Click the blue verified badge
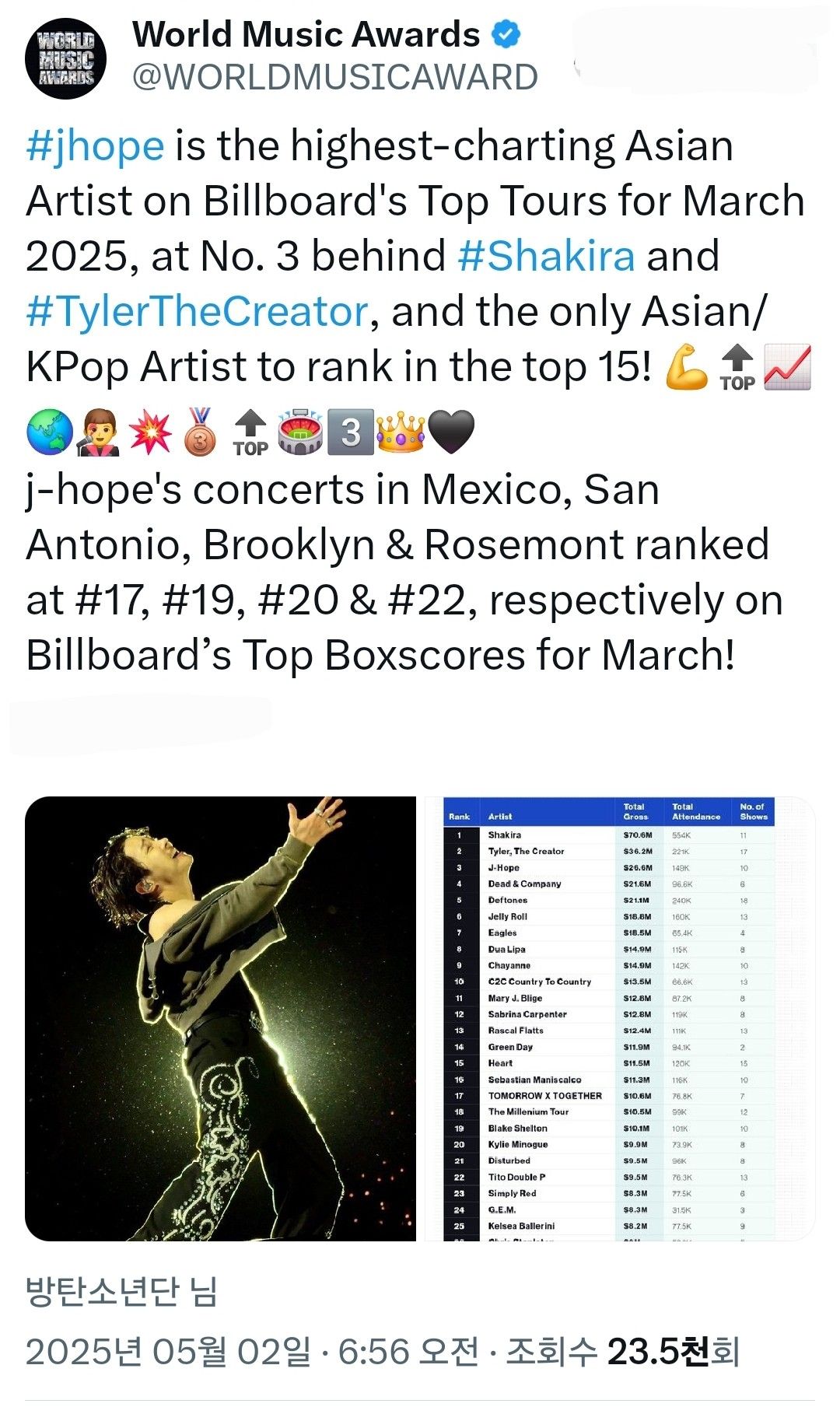Image resolution: width=840 pixels, height=1421 pixels. (x=506, y=34)
